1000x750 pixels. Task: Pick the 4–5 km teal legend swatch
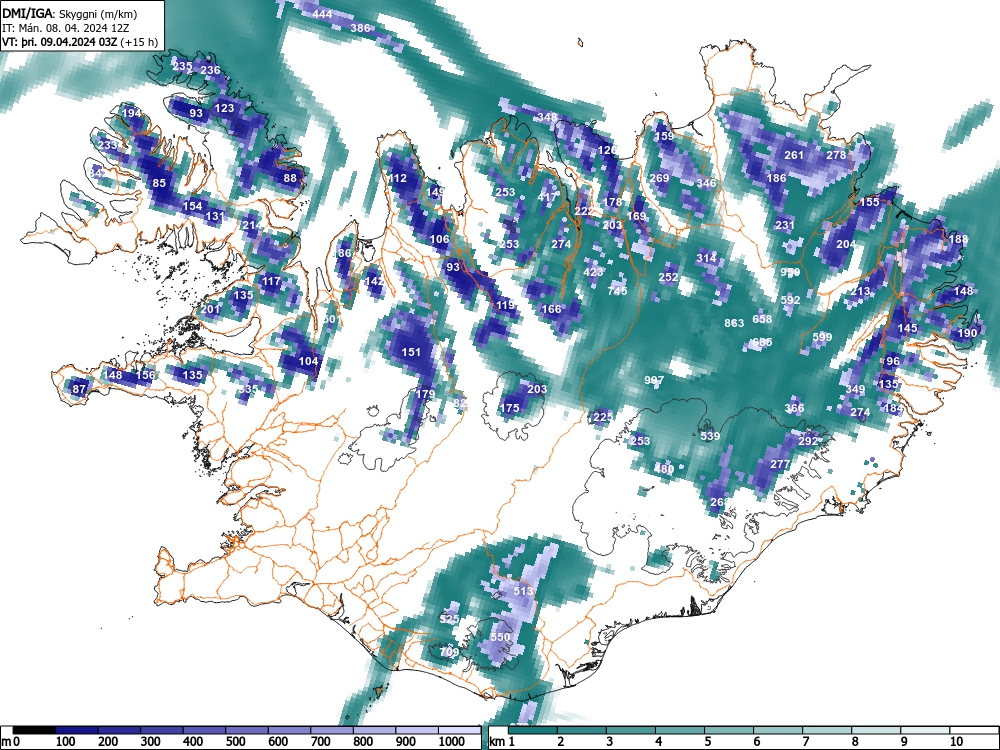tap(680, 730)
